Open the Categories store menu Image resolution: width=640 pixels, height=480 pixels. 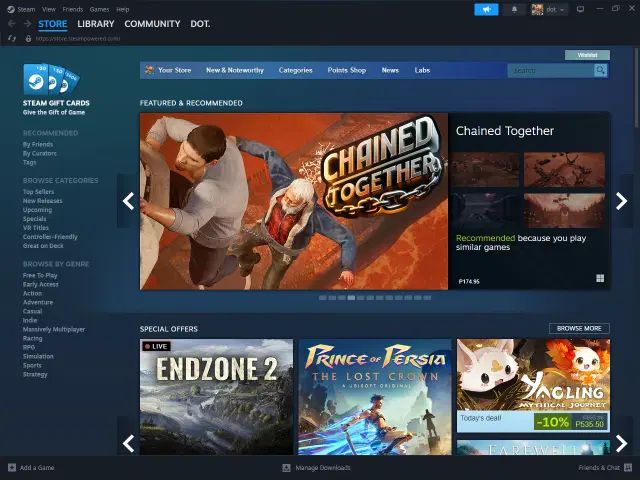296,70
